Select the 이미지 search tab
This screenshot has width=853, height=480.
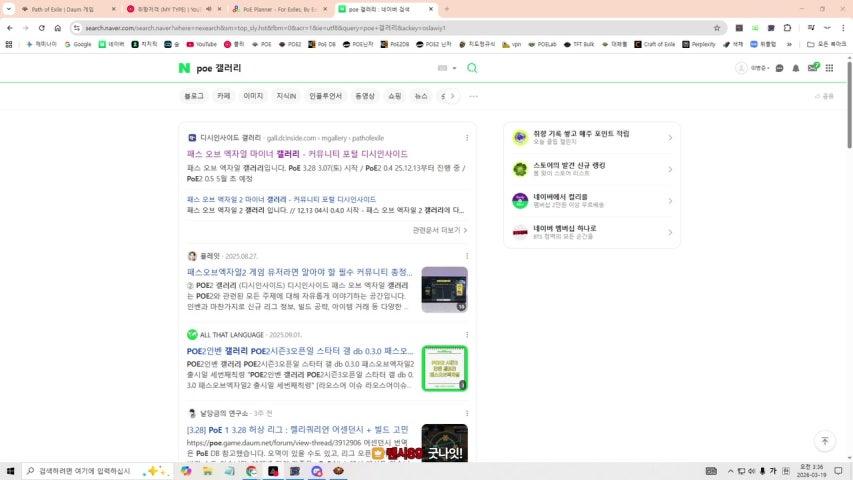point(253,96)
